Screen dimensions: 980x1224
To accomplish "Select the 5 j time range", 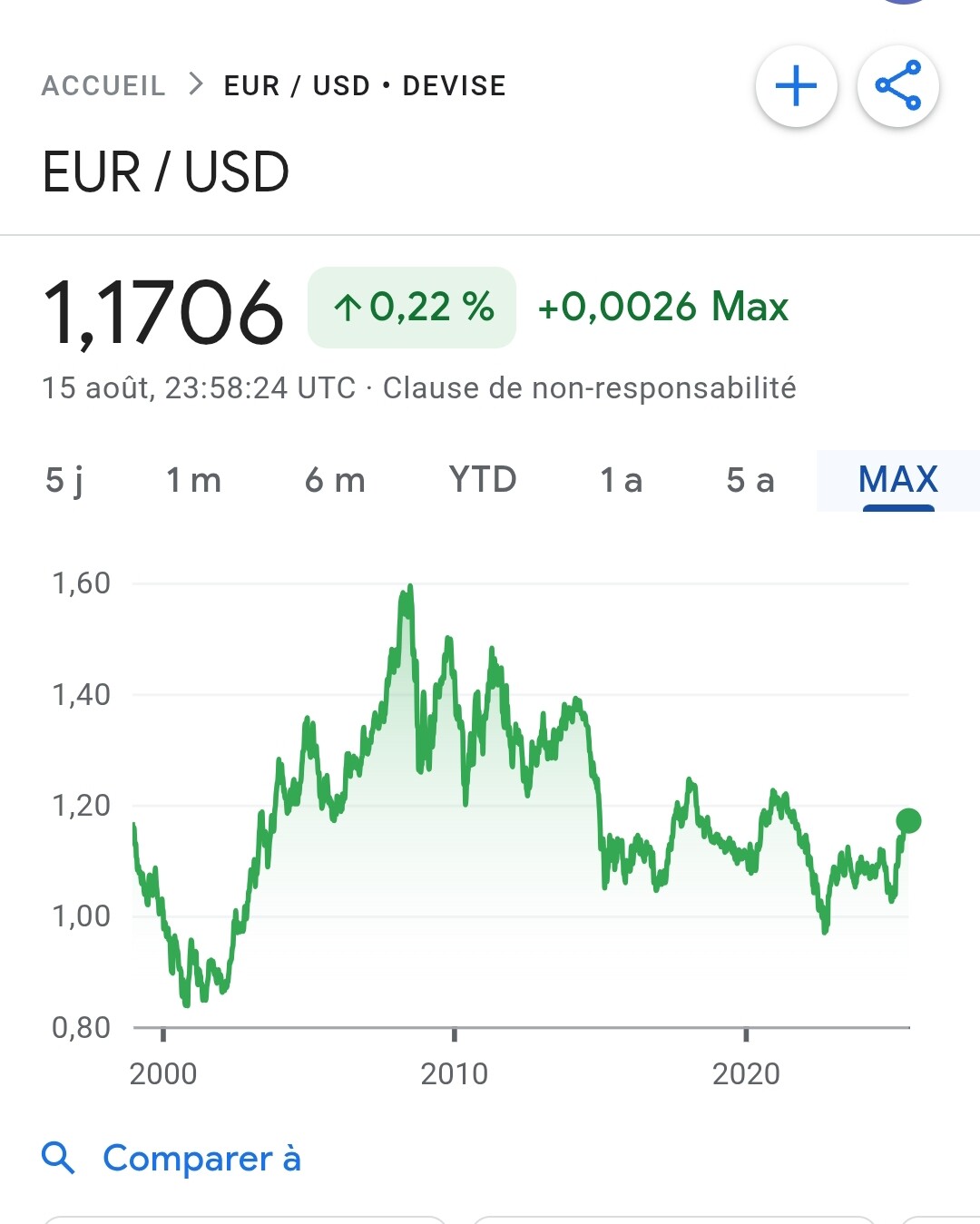I will [64, 480].
